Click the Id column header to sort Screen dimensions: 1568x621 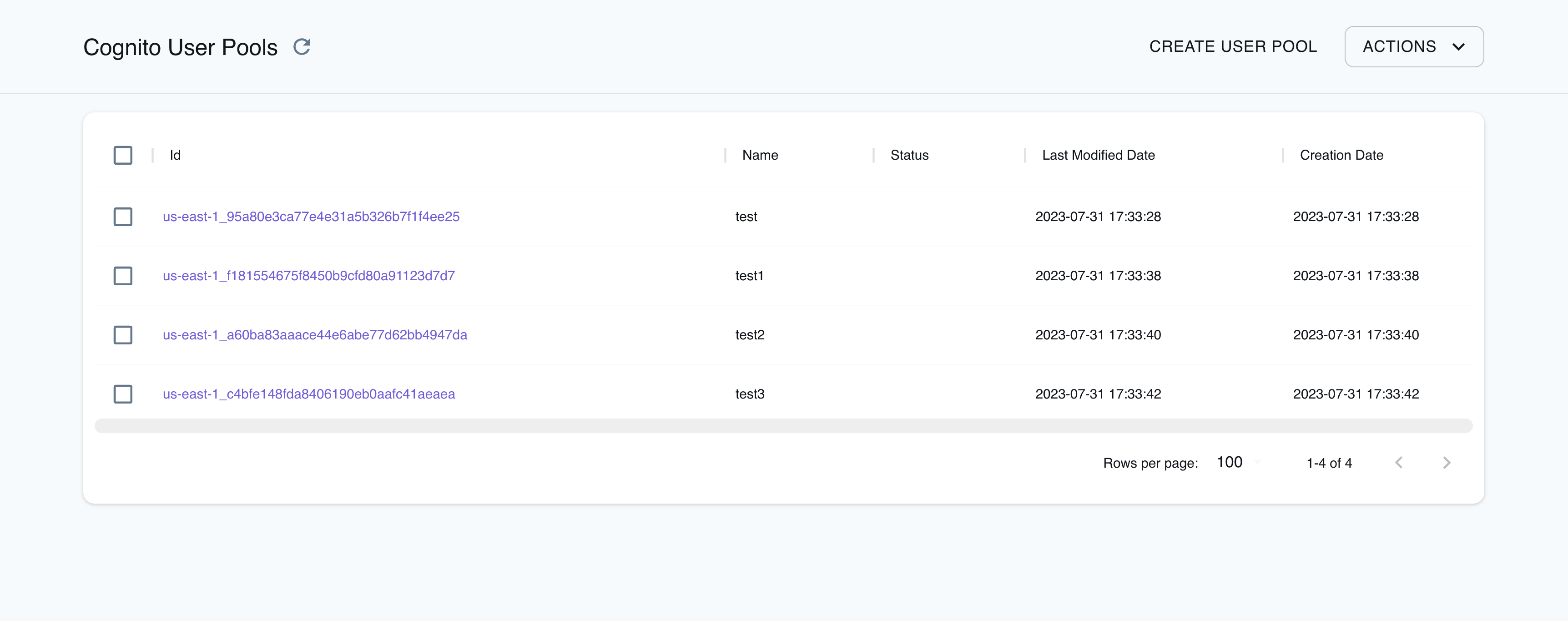[x=175, y=155]
